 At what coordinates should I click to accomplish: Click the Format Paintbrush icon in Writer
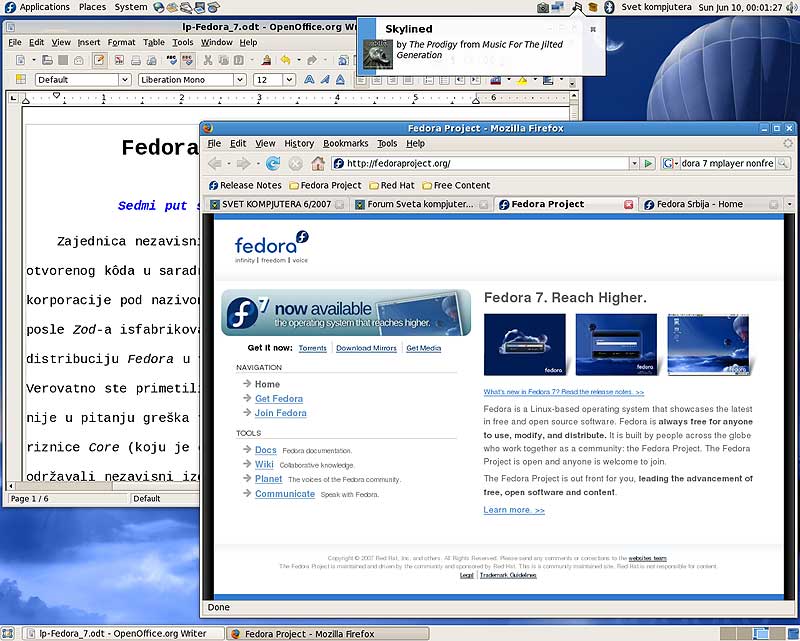266,60
